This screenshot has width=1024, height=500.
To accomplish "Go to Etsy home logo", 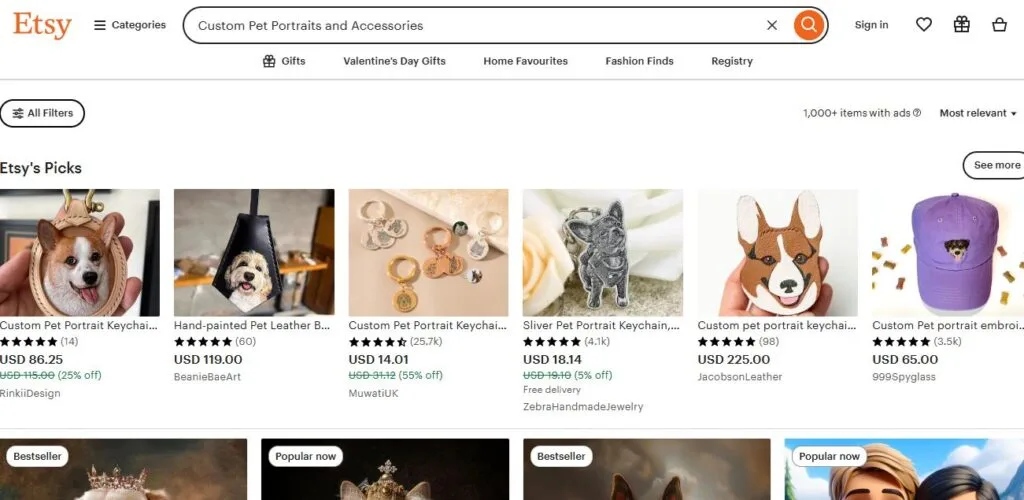I will tap(42, 25).
